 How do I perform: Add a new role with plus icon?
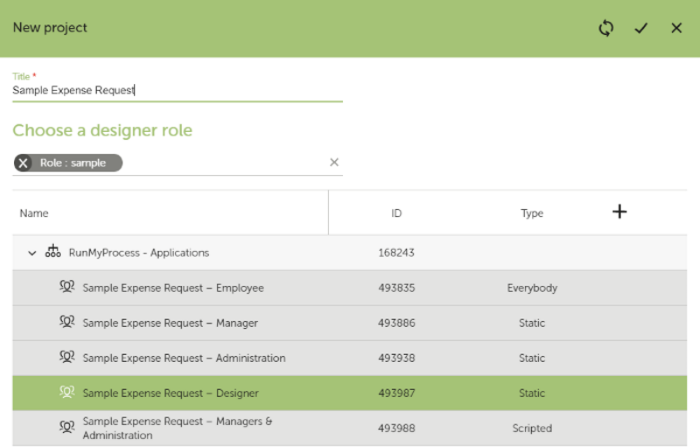[x=619, y=212]
